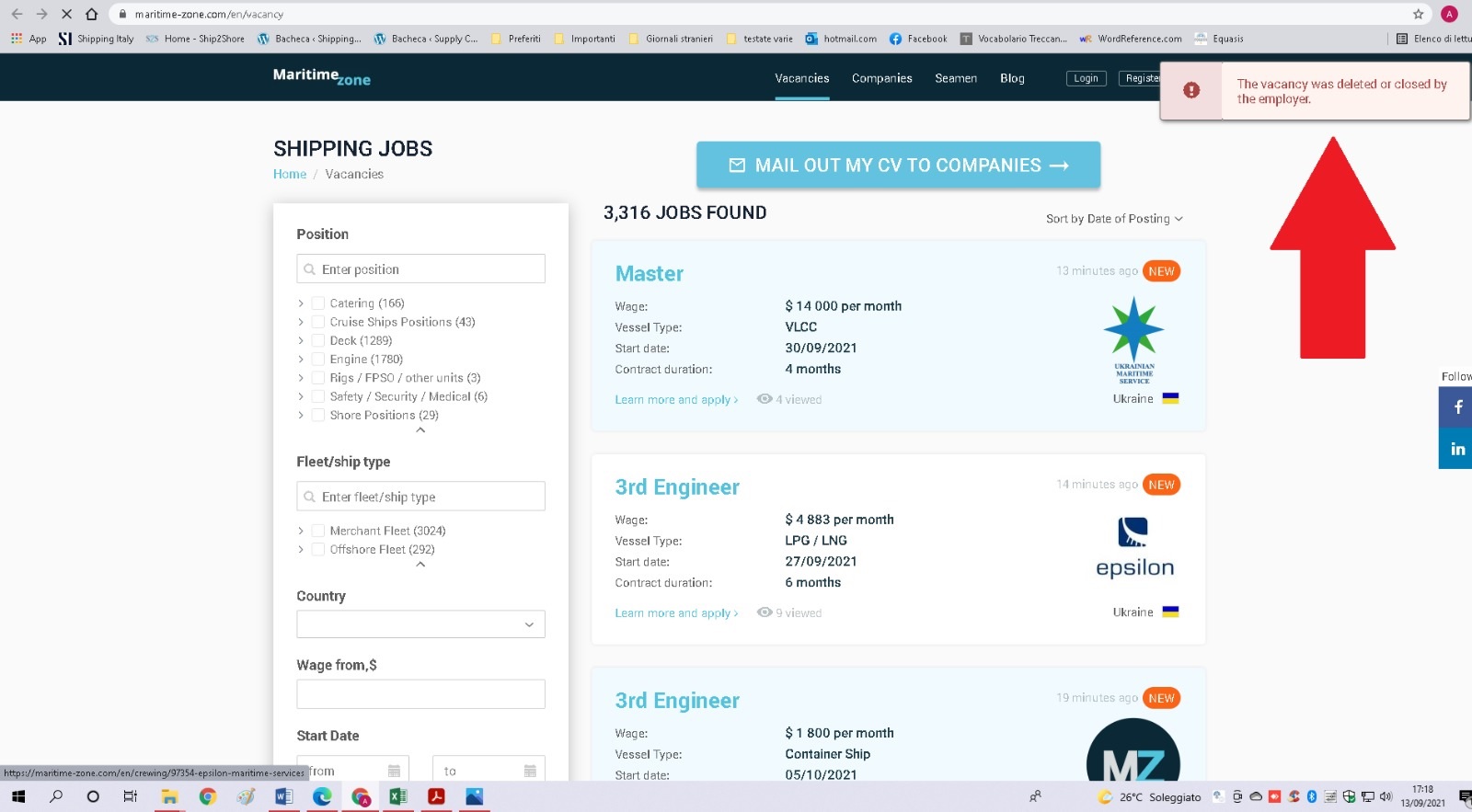Click the Enter position search field
The width and height of the screenshot is (1472, 812).
(420, 269)
